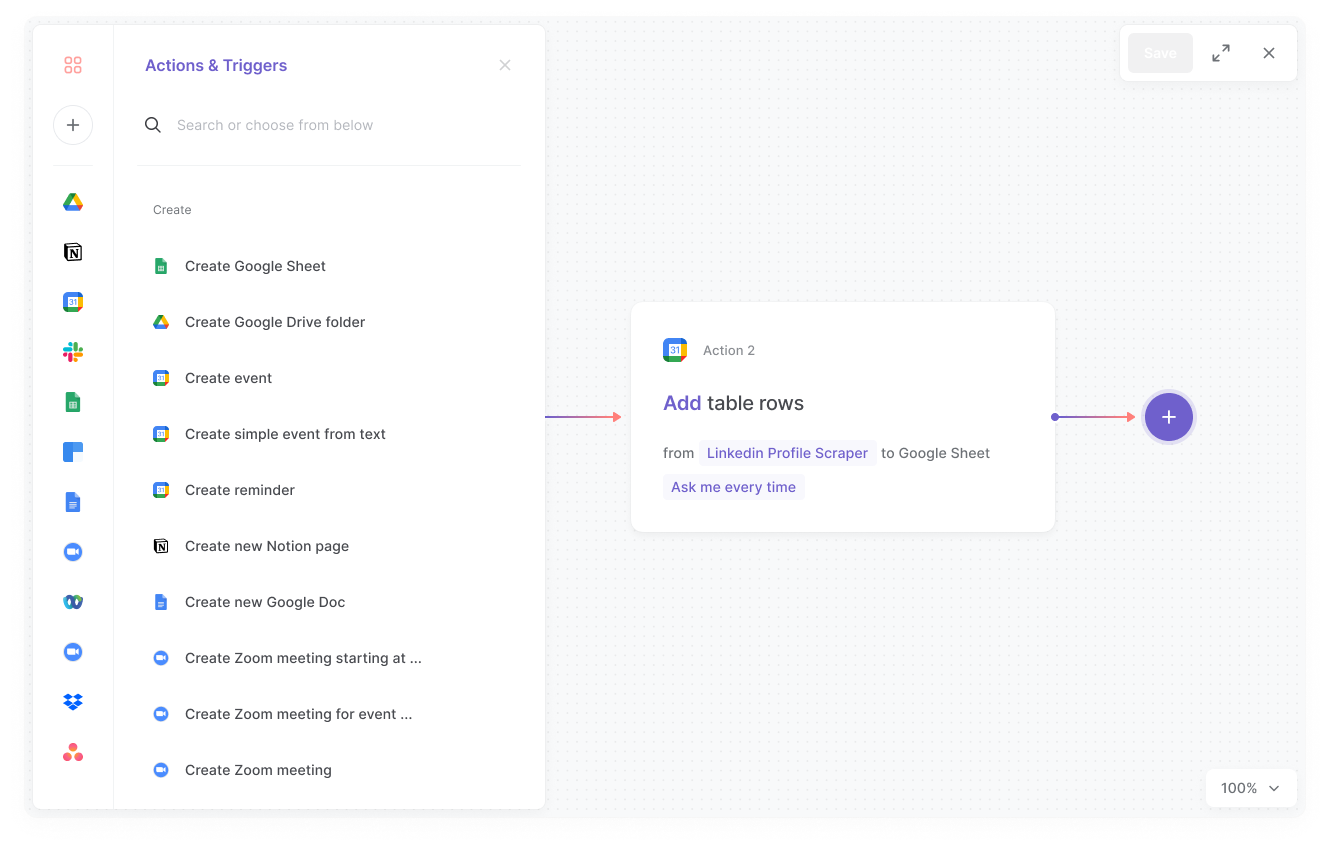The height and width of the screenshot is (850, 1330).
Task: Open the apps grid icon in sidebar
Action: pyautogui.click(x=72, y=65)
